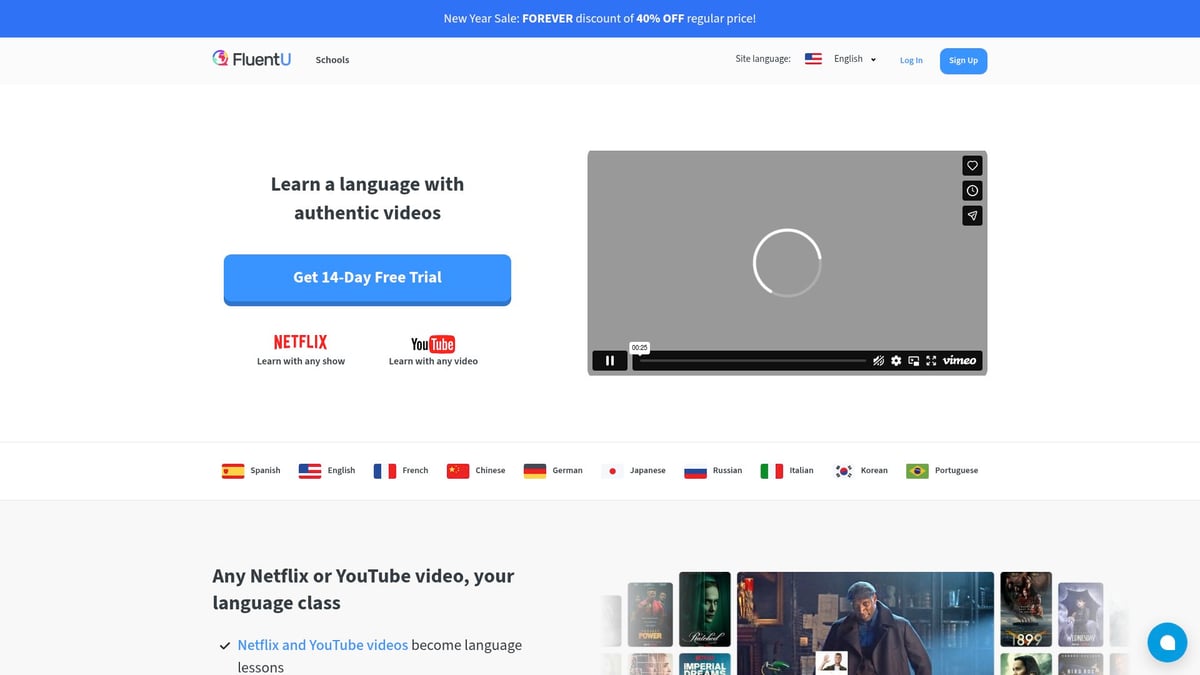Toggle picture-in-picture mode in player
Viewport: 1200px width, 675px height.
[x=913, y=361]
